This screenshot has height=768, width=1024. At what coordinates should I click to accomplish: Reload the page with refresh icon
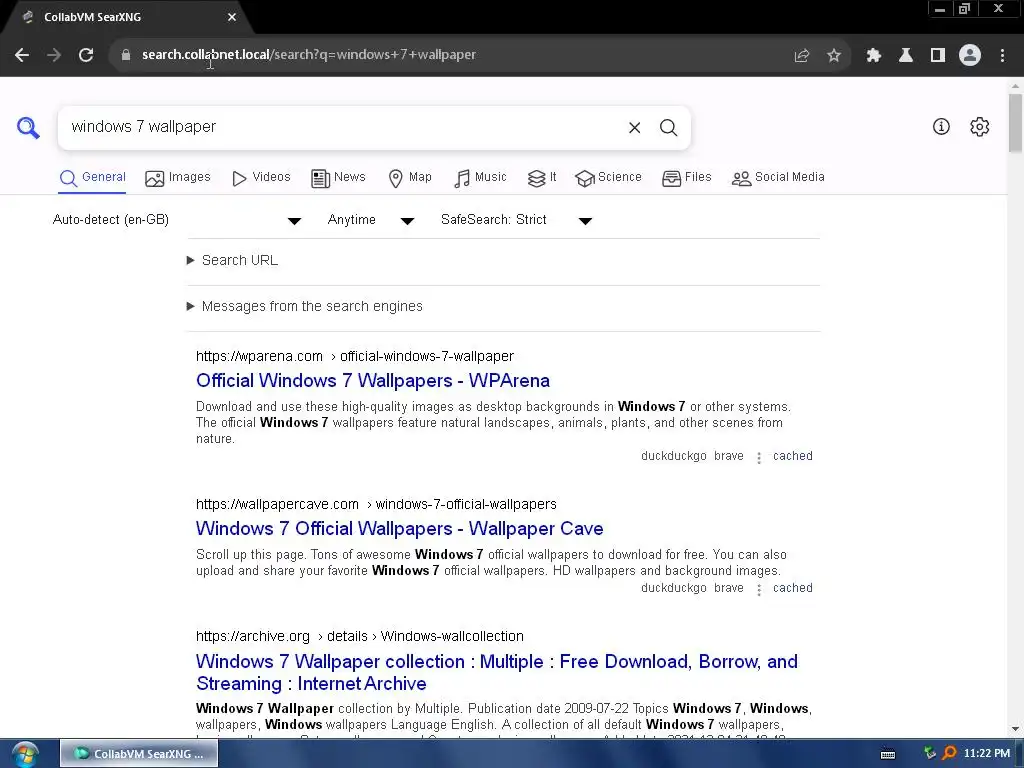point(86,55)
